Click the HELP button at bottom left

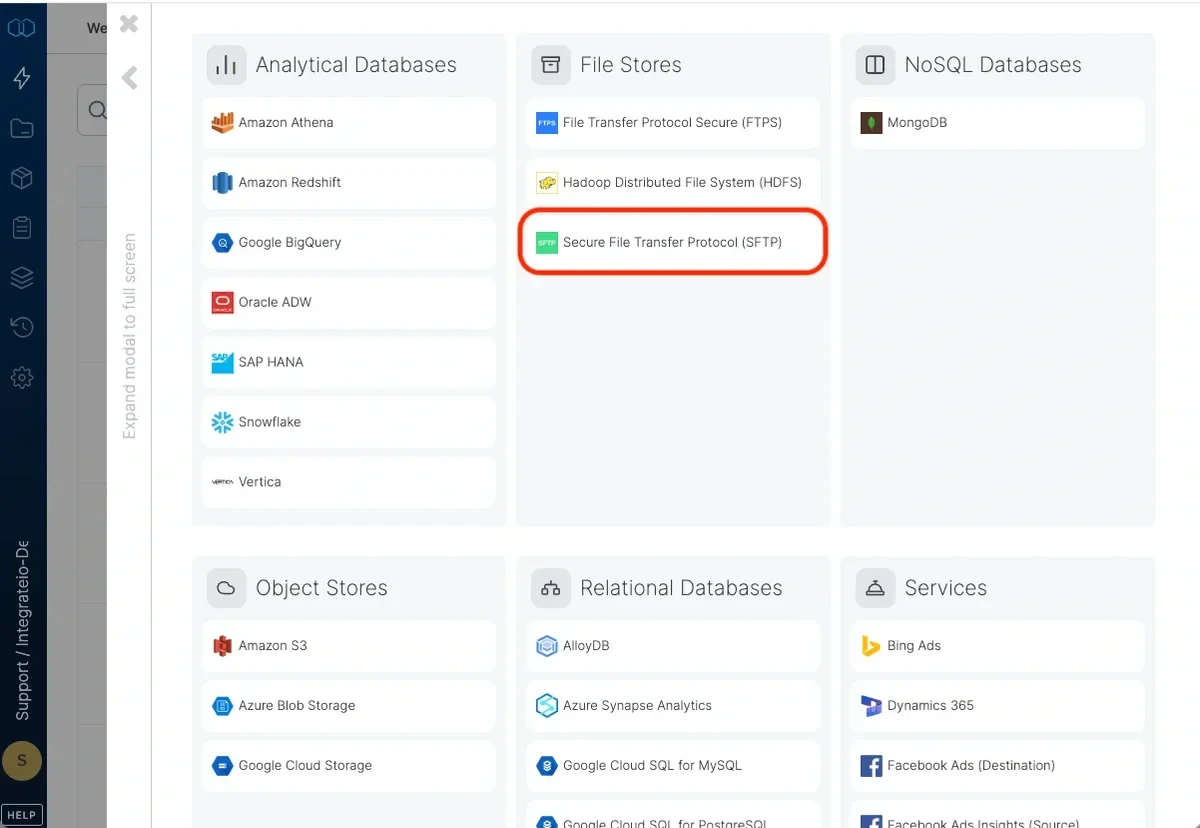pos(22,814)
